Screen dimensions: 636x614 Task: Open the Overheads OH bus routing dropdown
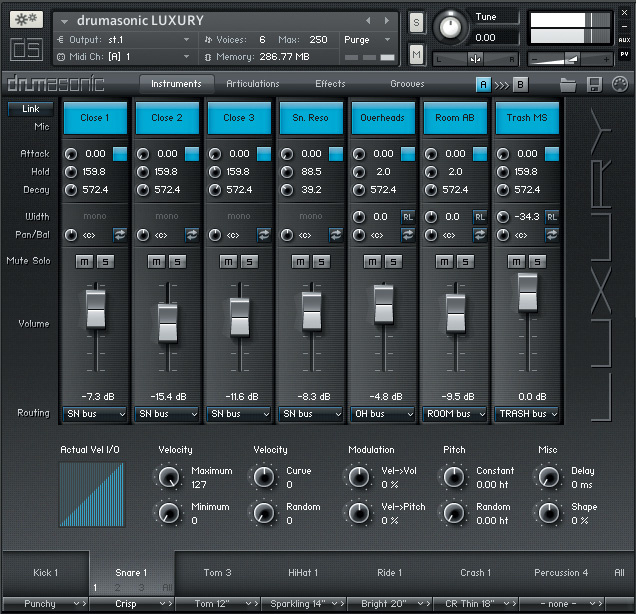click(x=383, y=414)
